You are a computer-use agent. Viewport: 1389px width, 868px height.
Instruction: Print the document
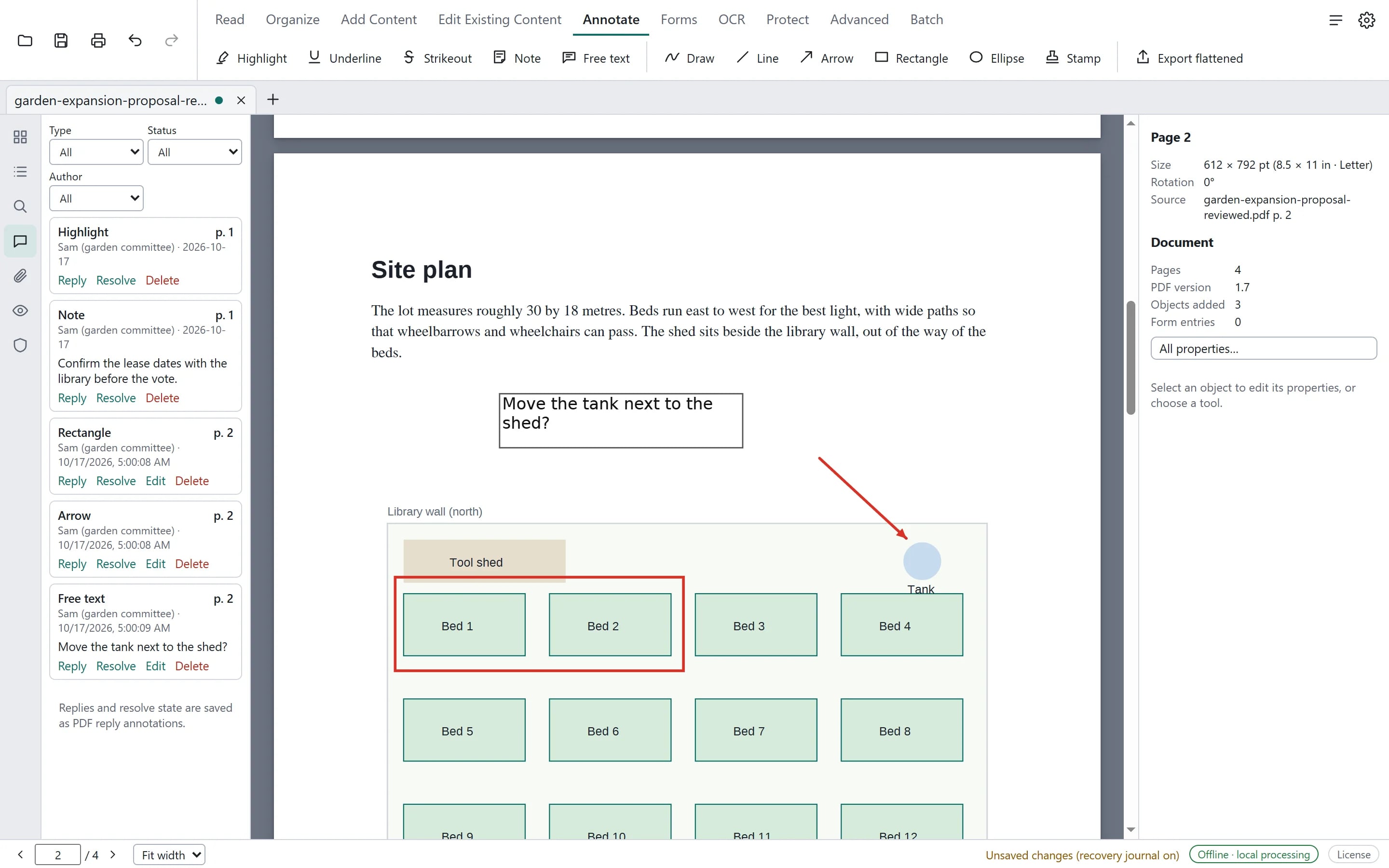click(x=98, y=40)
